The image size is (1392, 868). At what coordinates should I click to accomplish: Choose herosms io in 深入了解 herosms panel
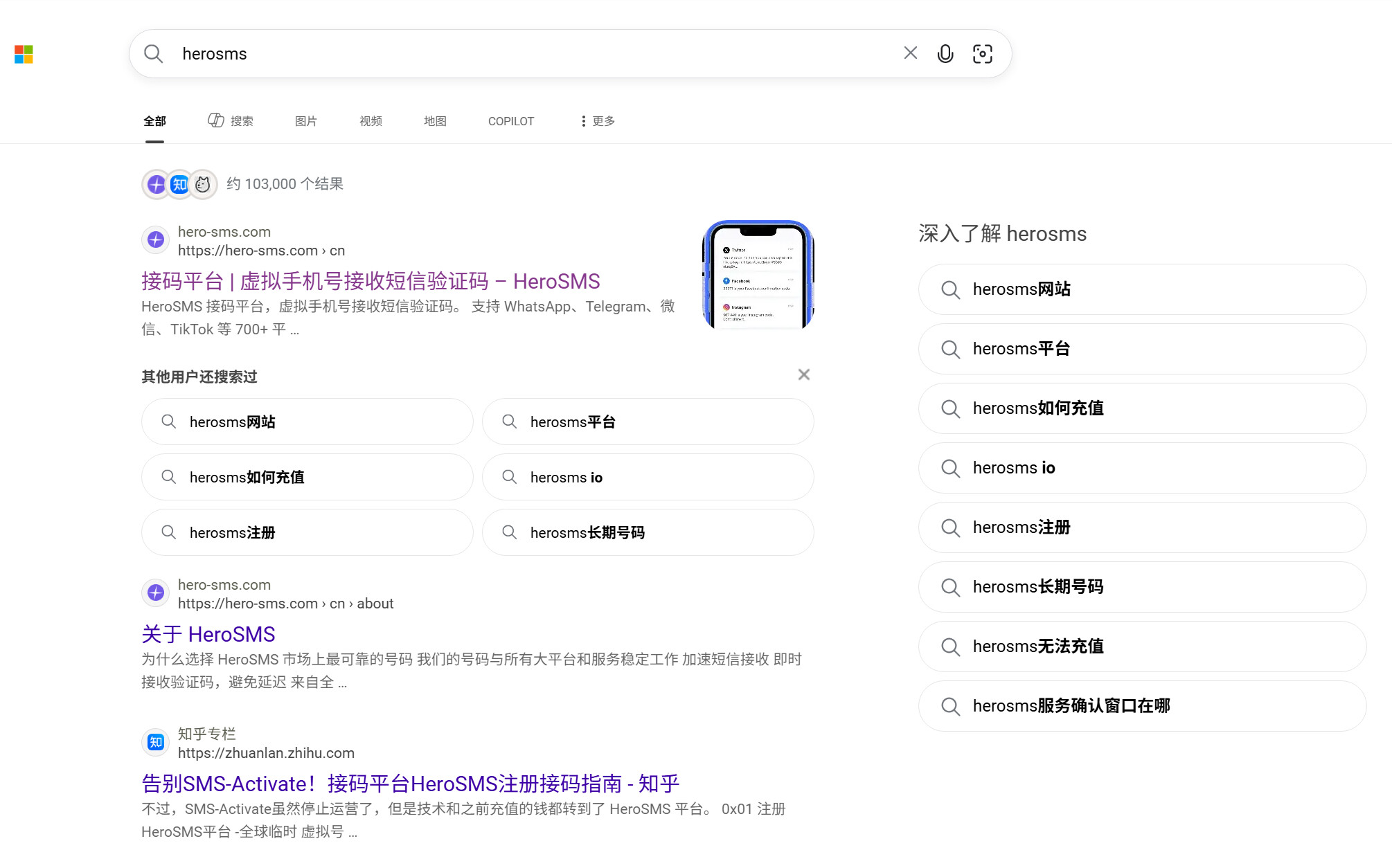pyautogui.click(x=1143, y=468)
